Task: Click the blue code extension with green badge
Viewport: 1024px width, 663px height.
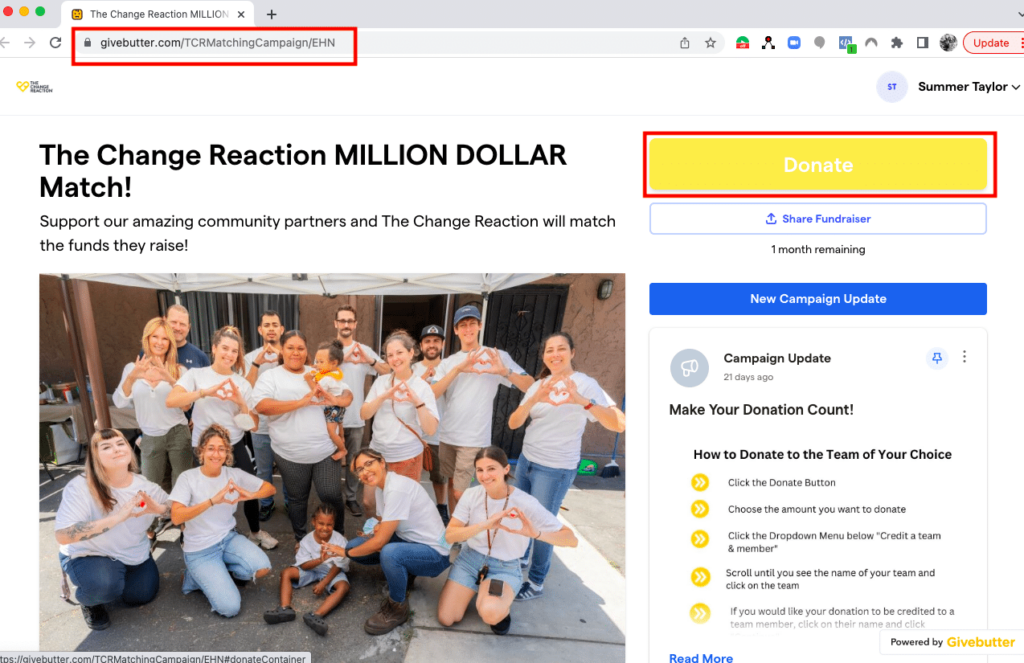Action: (846, 44)
